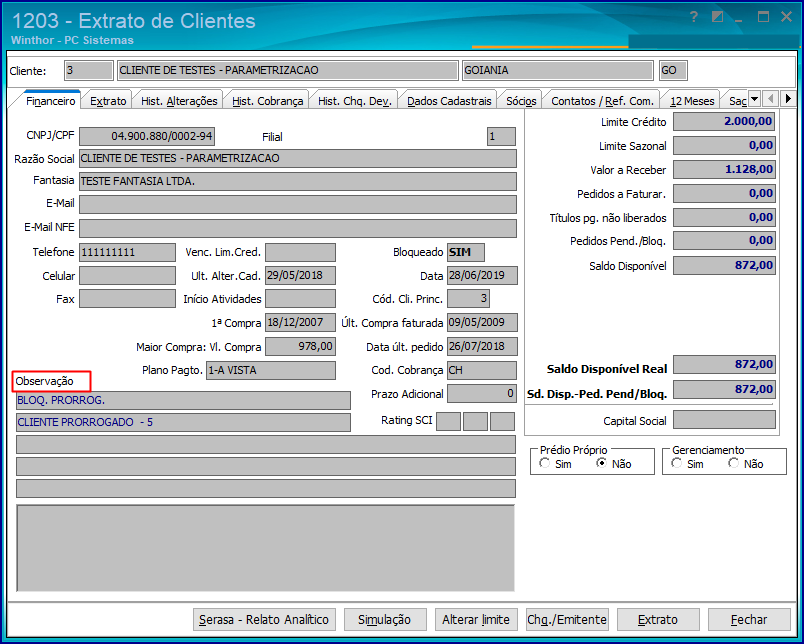The height and width of the screenshot is (644, 804).
Task: Click Serasa - Relato Analítico button
Action: click(264, 619)
